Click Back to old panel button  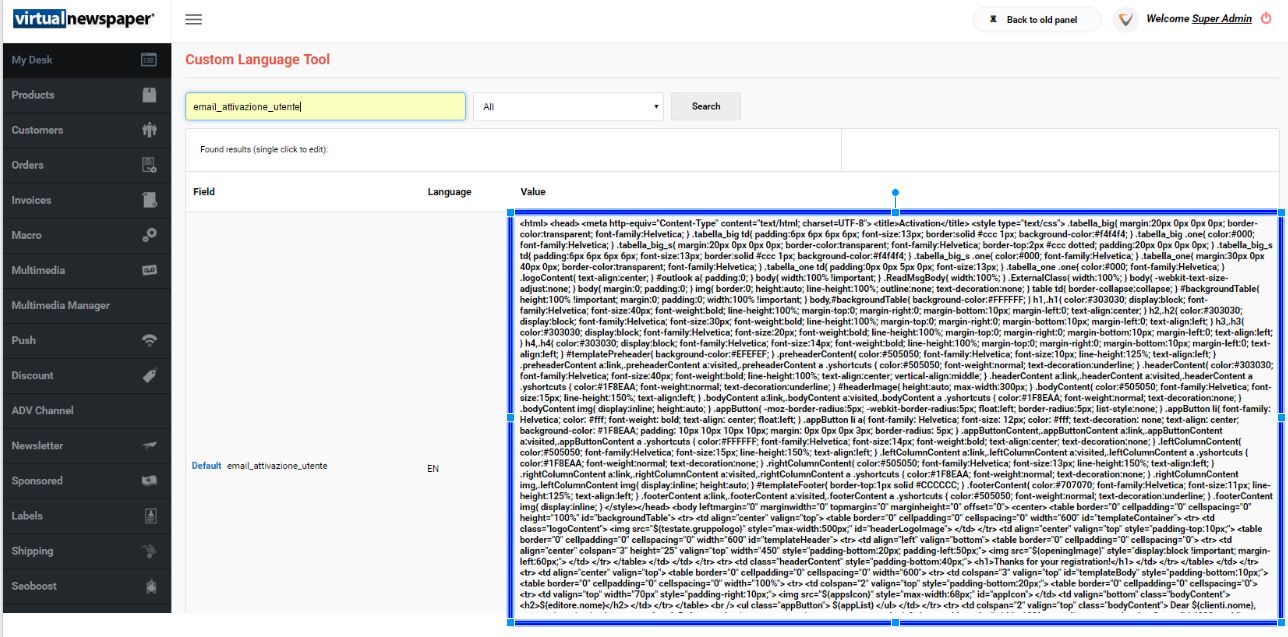pyautogui.click(x=1036, y=19)
